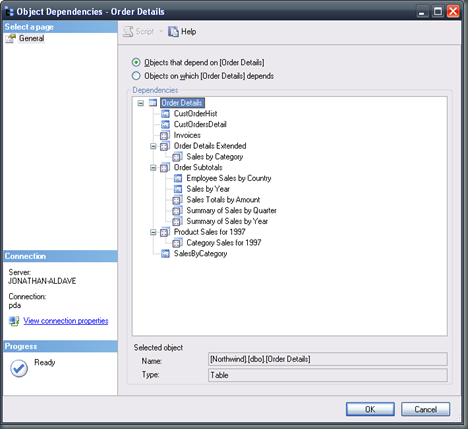Minimize the Object Dependencies window
The image size is (468, 429).
point(422,12)
